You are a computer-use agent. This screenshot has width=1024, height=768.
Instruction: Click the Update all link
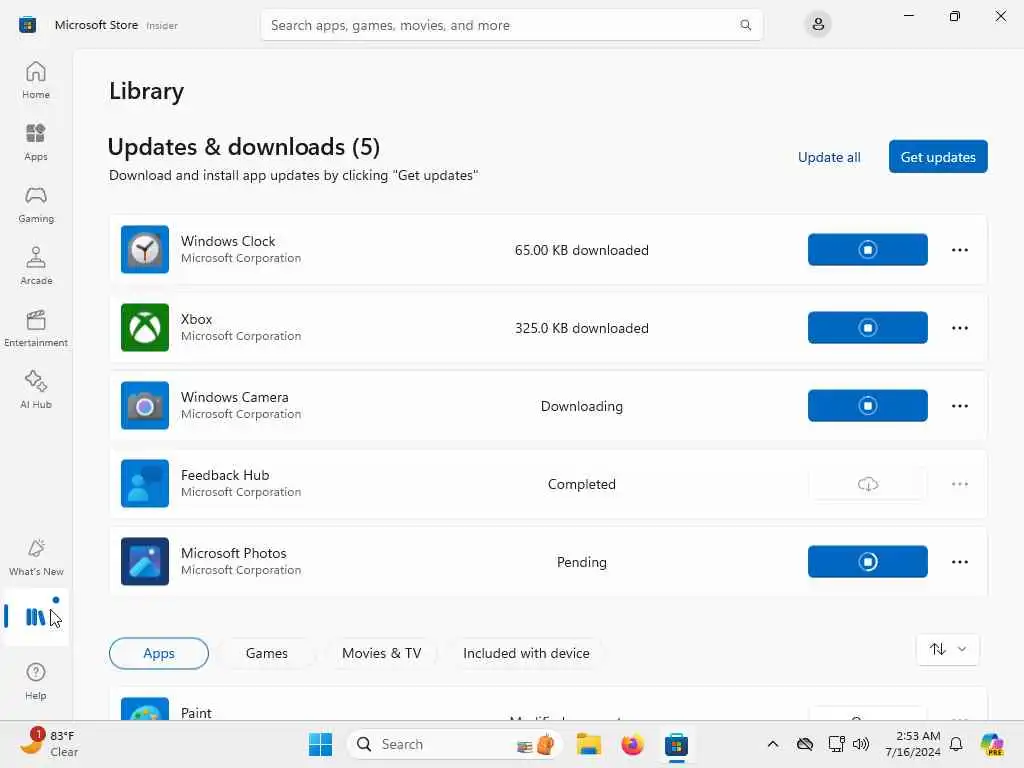[x=829, y=157]
